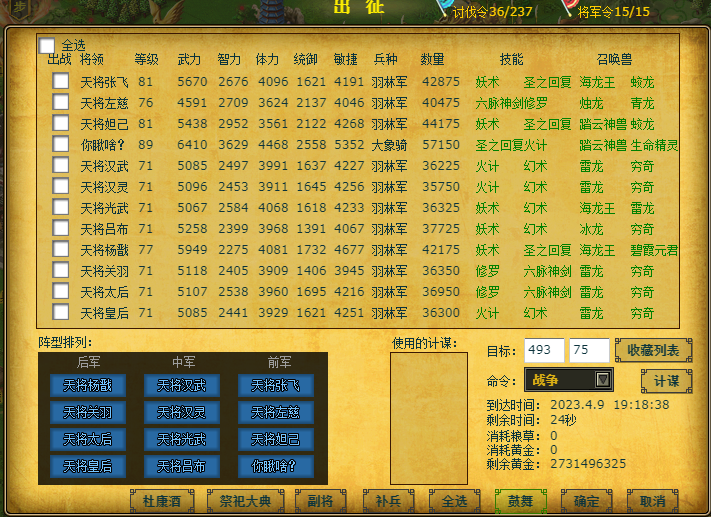
Task: Click the 使用的计谋 empty stratagem box
Action: pyautogui.click(x=429, y=418)
